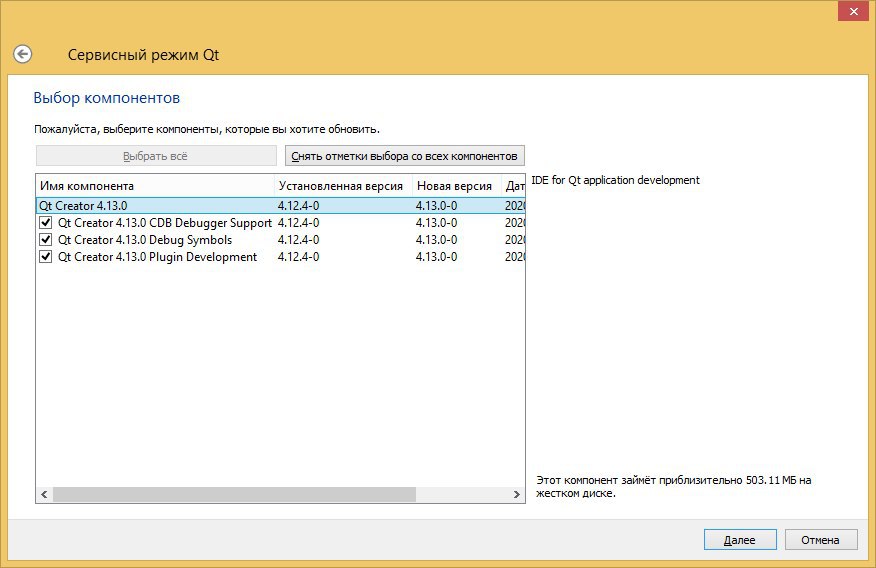Select 'Qt Creator 4.13.0 CDB Debugger Support' label
The width and height of the screenshot is (876, 568).
pyautogui.click(x=165, y=223)
